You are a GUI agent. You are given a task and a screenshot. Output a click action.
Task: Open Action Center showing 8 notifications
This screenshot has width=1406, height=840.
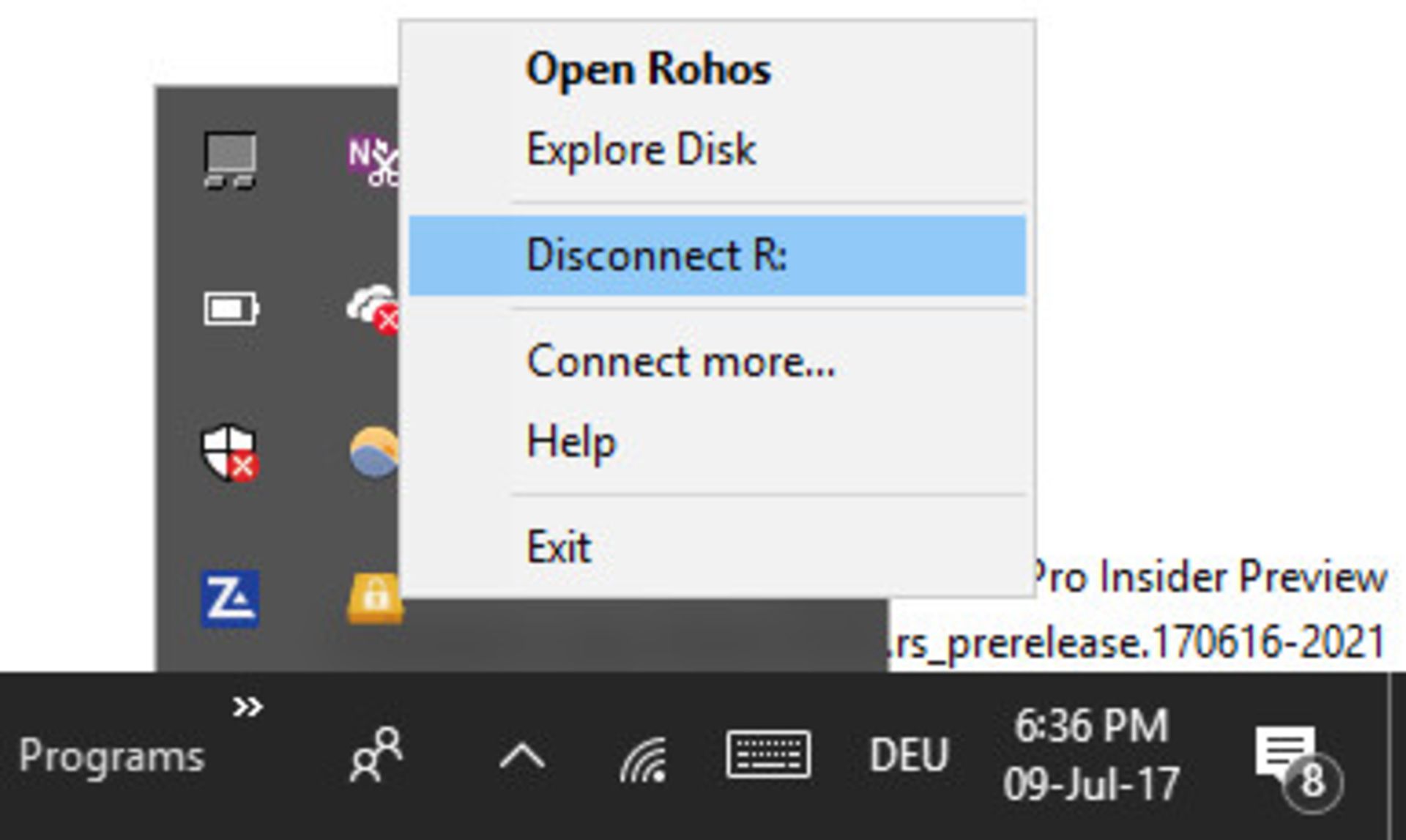pyautogui.click(x=1296, y=754)
